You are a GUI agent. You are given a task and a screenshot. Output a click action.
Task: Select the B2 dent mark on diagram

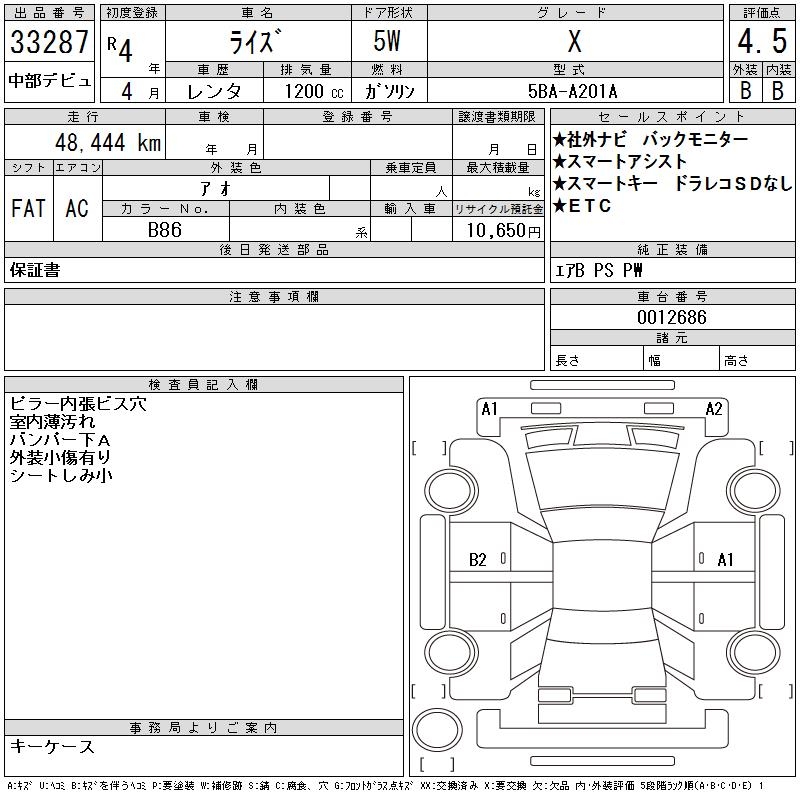[478, 560]
